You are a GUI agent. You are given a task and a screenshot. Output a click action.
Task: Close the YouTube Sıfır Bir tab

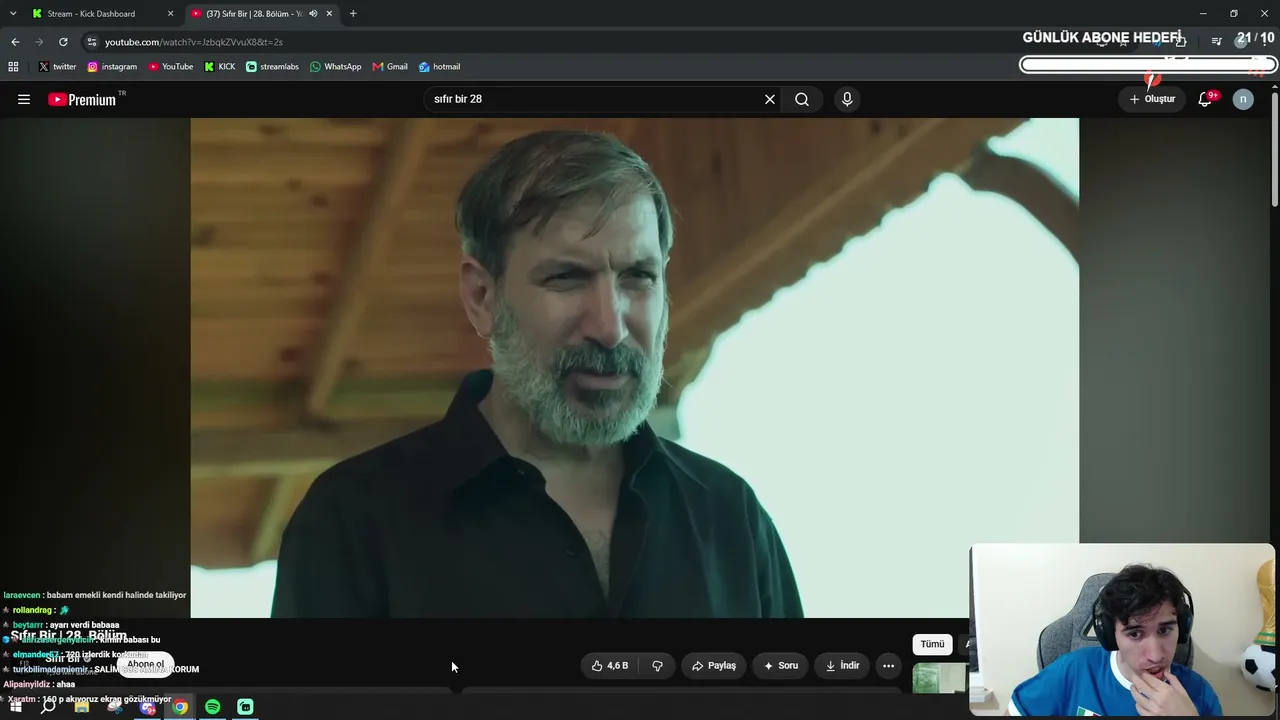click(x=329, y=14)
